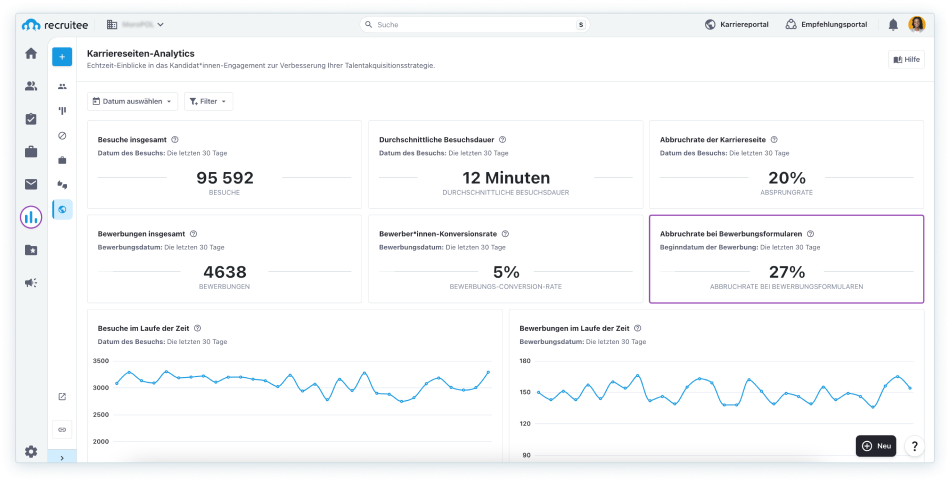Click the Hilfe button
This screenshot has height=482, width=950.
coord(906,60)
